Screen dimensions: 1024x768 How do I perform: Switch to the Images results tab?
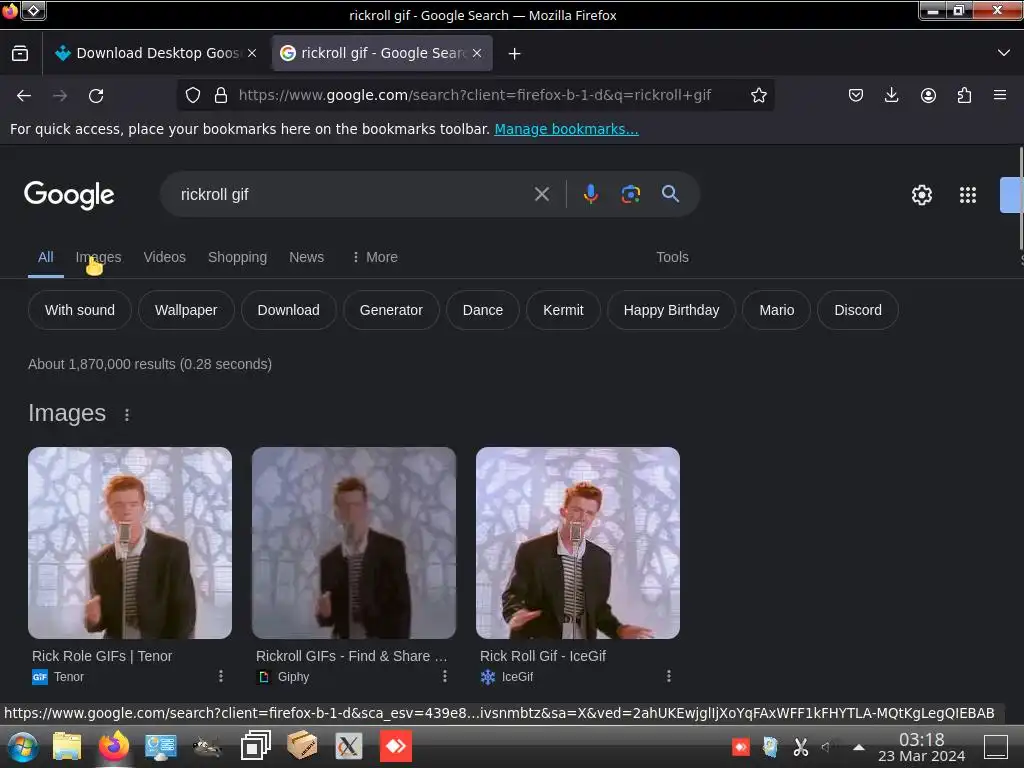point(98,257)
